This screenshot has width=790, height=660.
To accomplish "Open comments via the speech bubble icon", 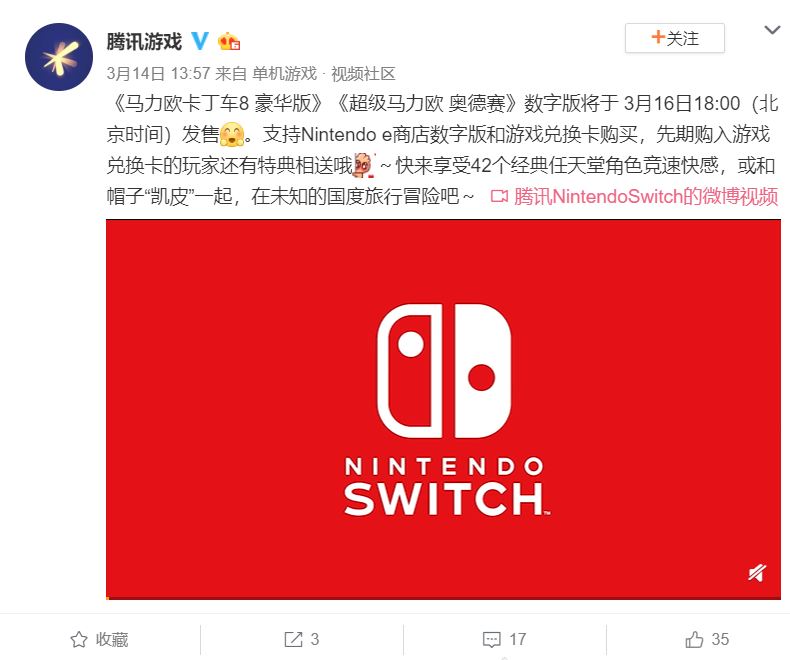I will coord(492,639).
